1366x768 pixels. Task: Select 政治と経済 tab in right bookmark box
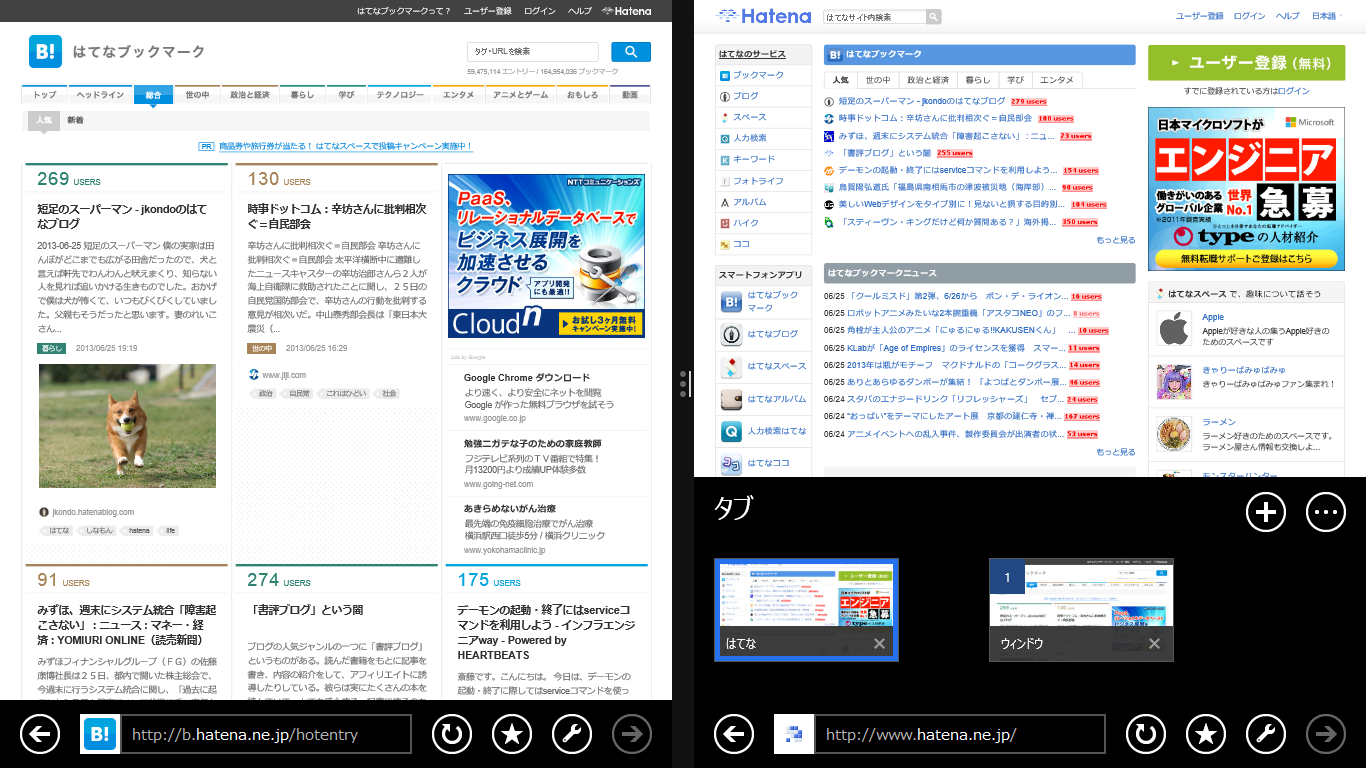928,80
